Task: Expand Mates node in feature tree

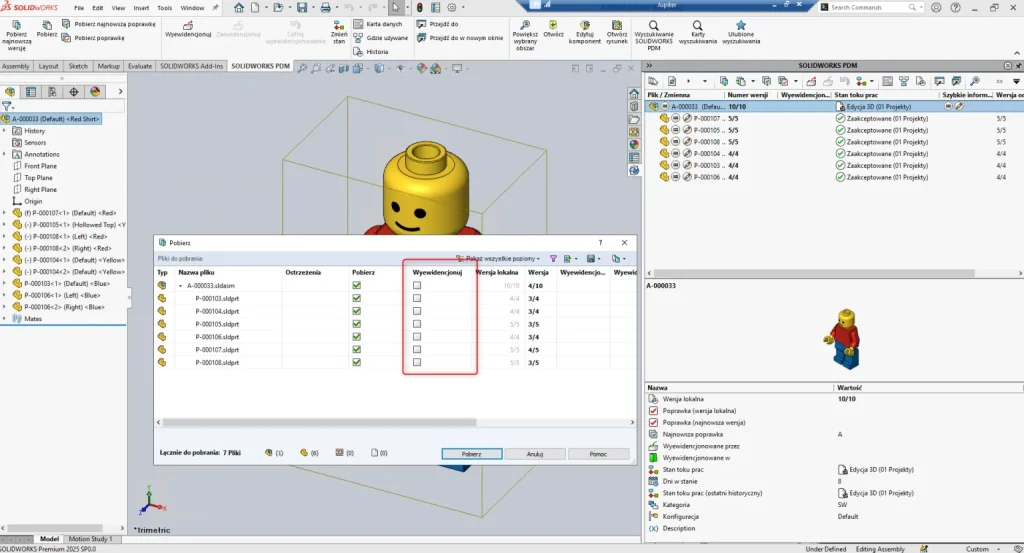Action: (x=5, y=319)
